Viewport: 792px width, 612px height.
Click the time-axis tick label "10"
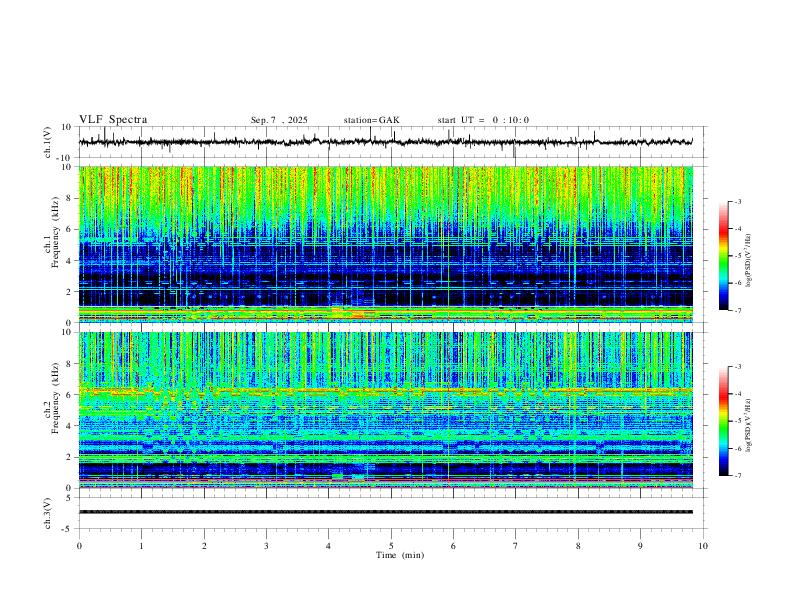[x=703, y=546]
